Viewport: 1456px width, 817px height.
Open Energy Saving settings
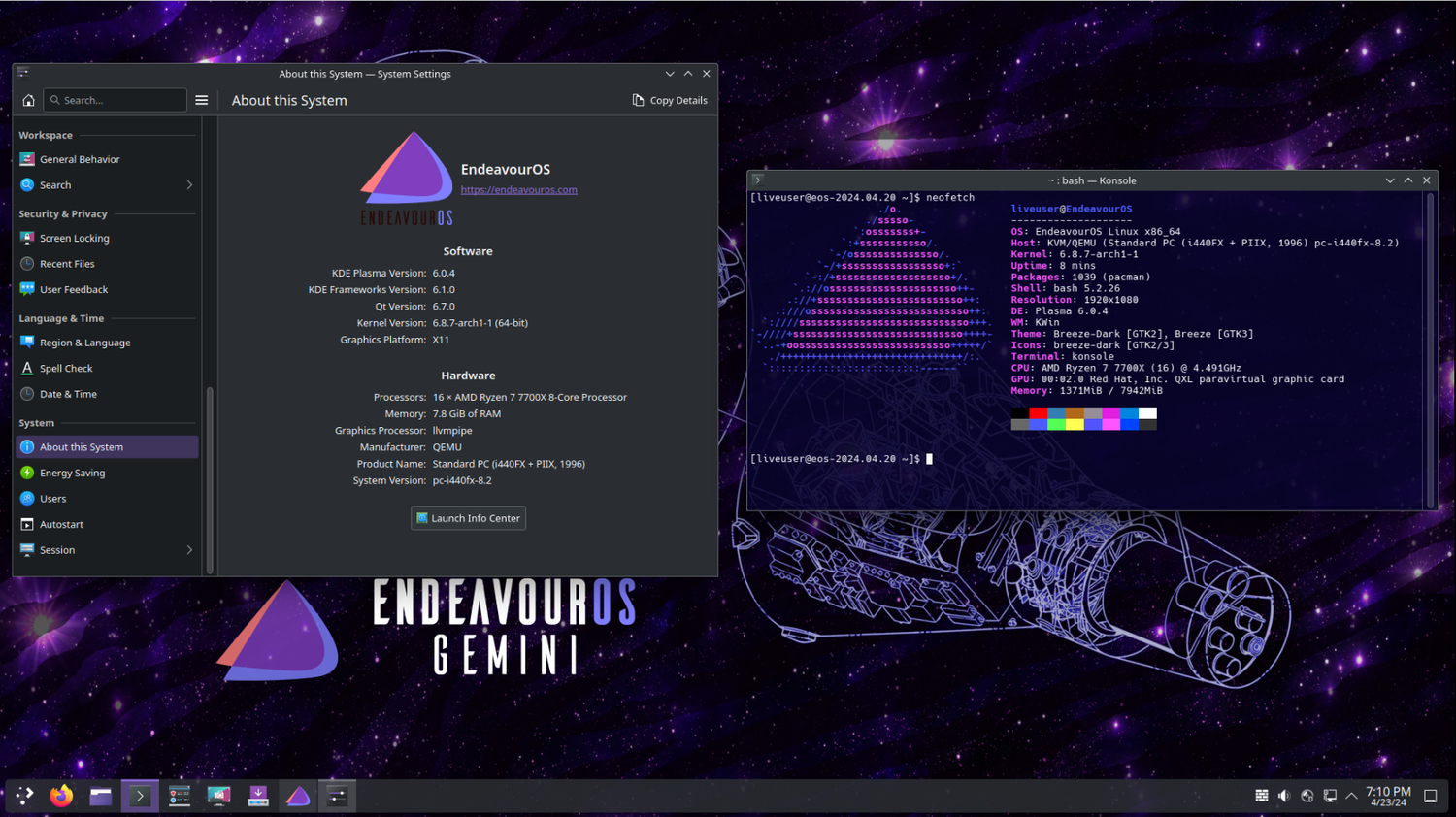coord(107,473)
